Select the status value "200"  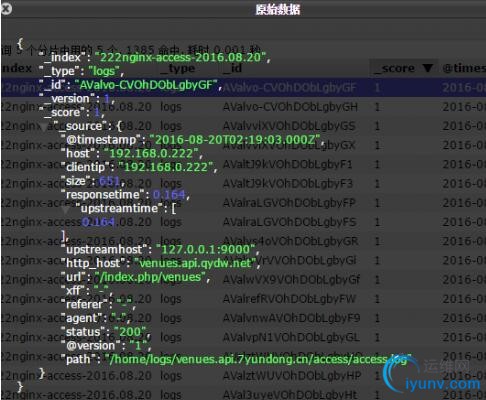tap(130, 332)
